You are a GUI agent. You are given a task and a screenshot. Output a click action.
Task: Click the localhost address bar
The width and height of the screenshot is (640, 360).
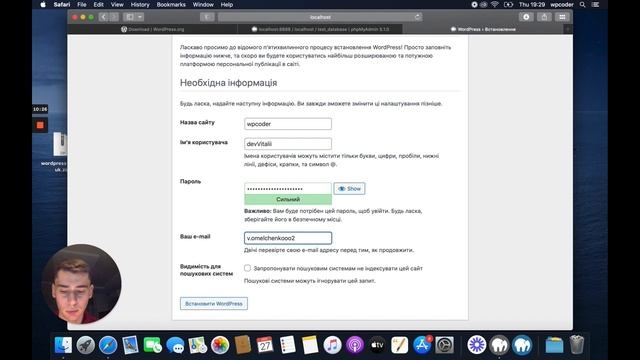[320, 17]
